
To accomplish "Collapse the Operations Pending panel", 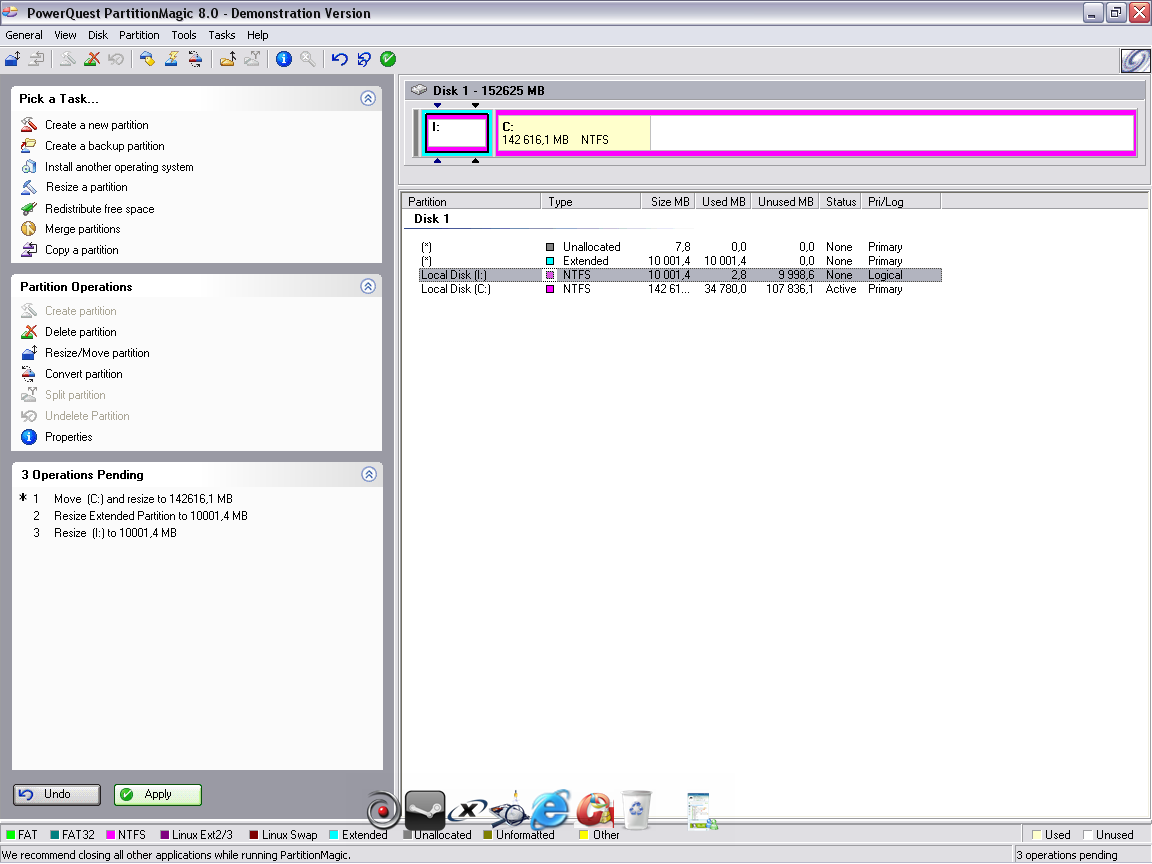I will (x=369, y=475).
